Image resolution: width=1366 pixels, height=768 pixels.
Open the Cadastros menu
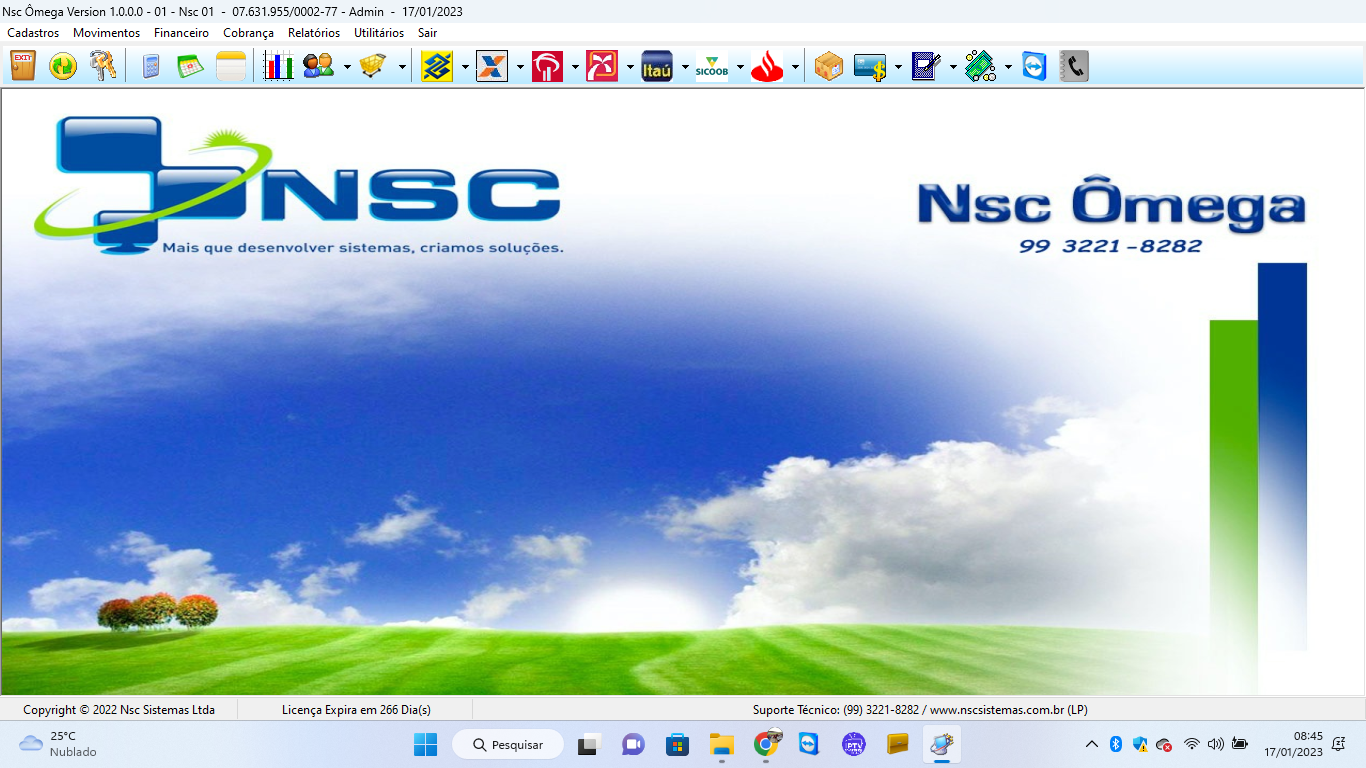pos(32,32)
